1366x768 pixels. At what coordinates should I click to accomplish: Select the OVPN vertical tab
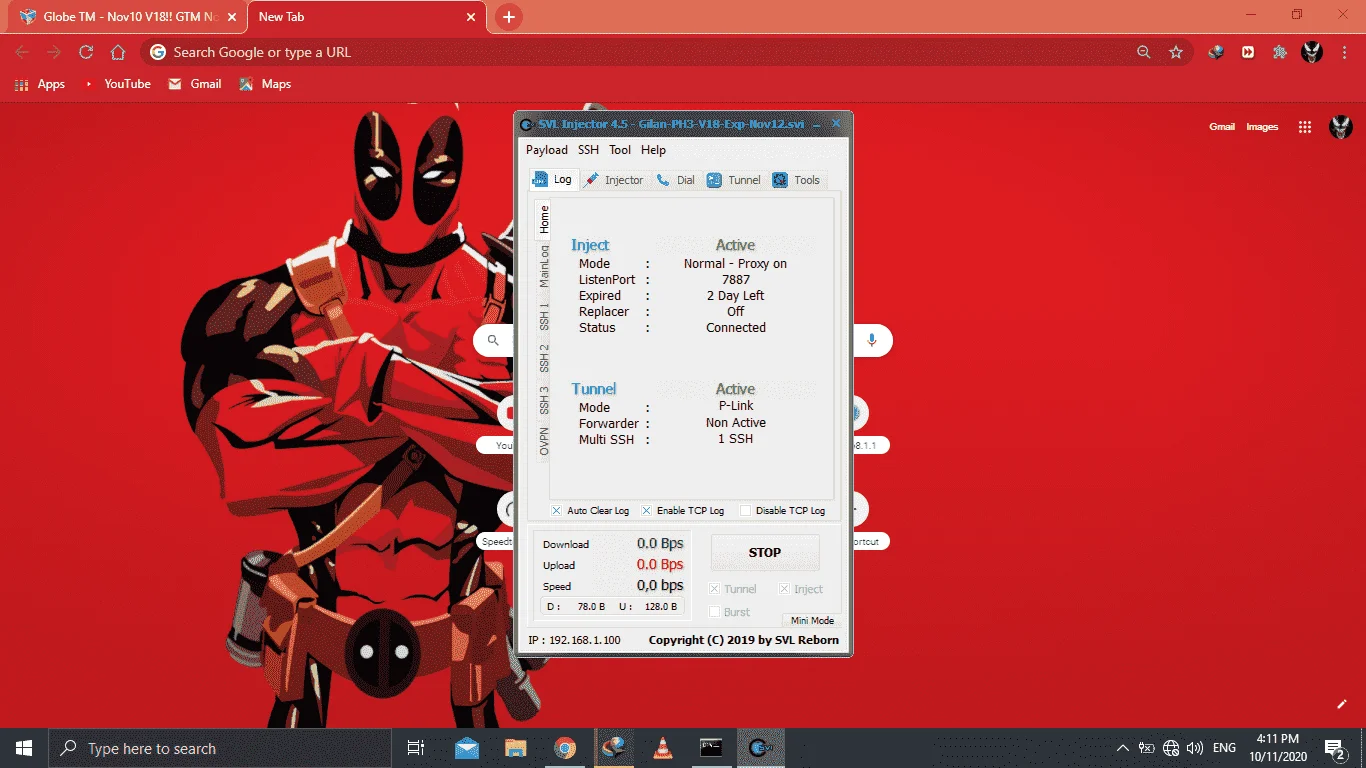[x=544, y=441]
